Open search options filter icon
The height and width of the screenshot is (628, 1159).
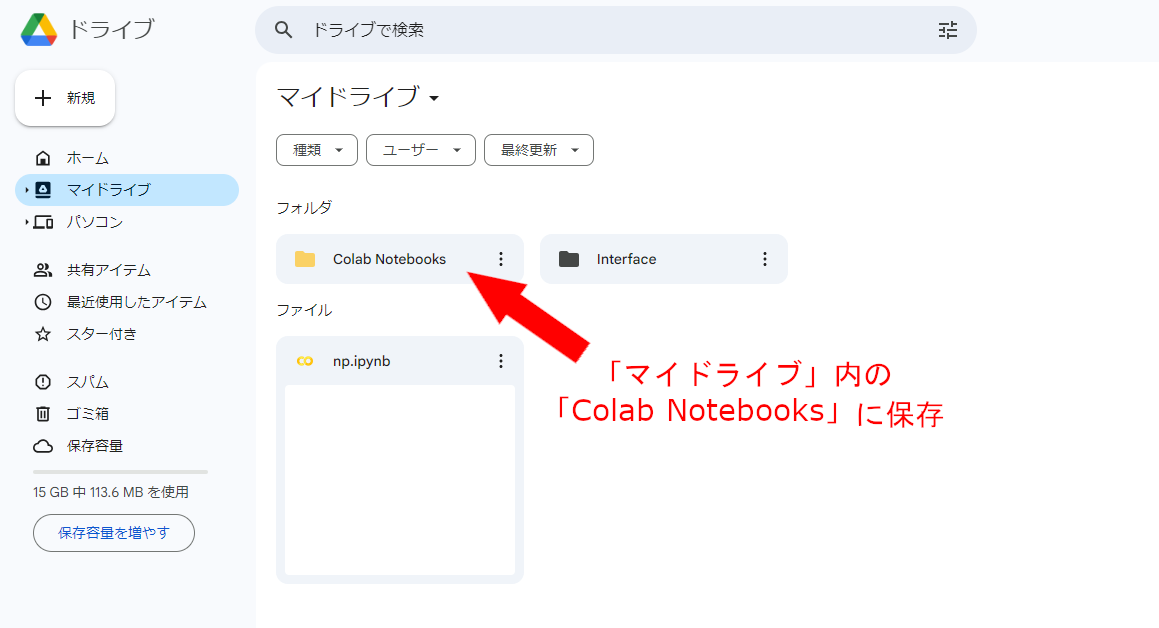pos(947,30)
